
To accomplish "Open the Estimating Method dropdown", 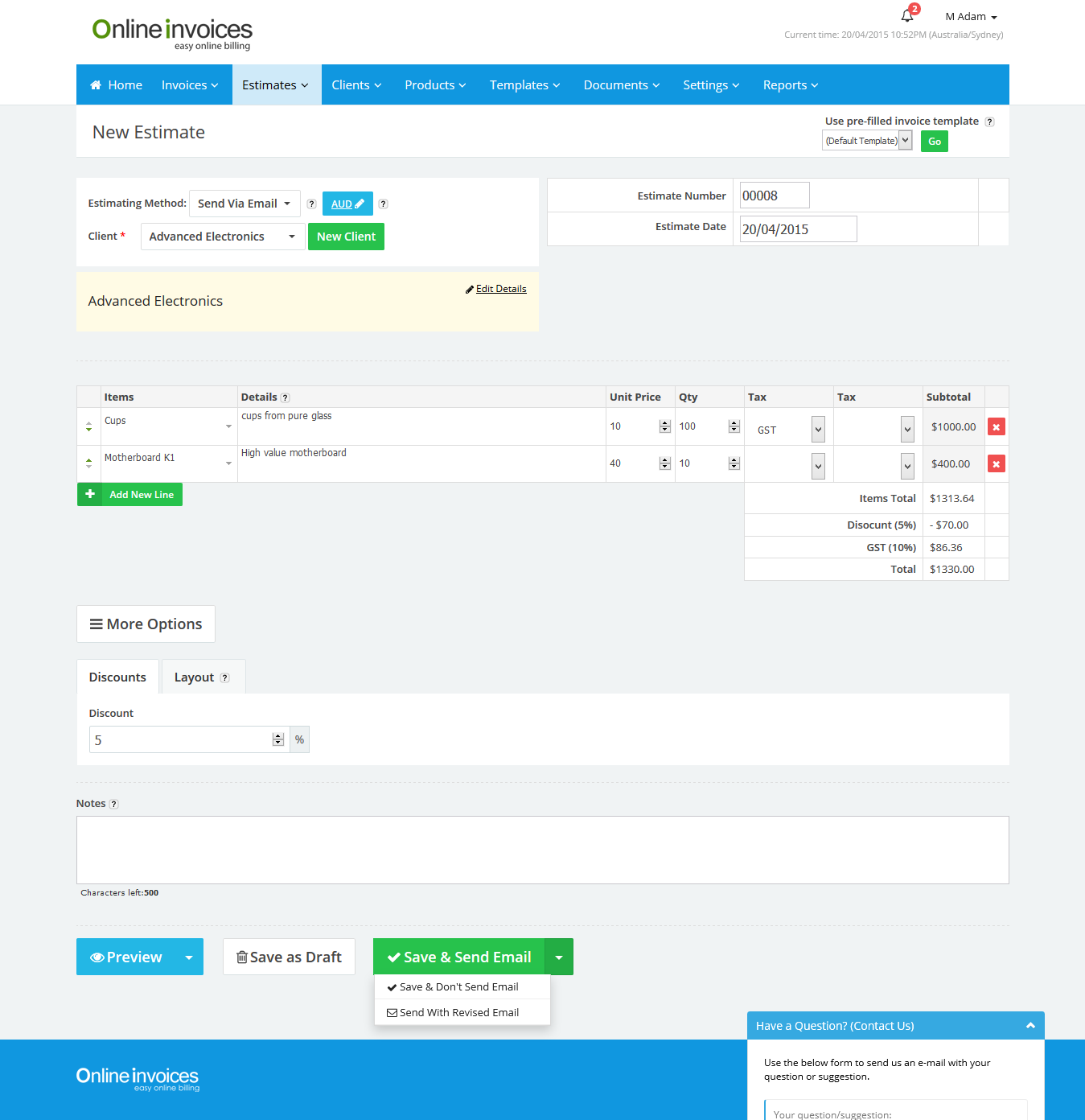I will 245,204.
